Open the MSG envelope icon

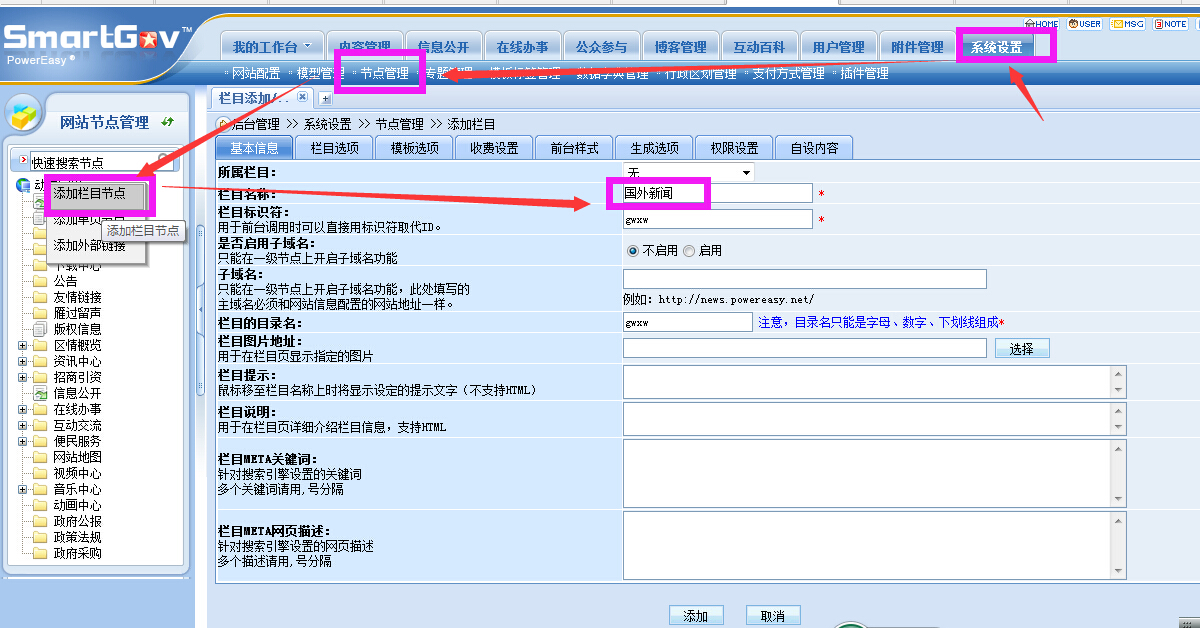pyautogui.click(x=1127, y=24)
